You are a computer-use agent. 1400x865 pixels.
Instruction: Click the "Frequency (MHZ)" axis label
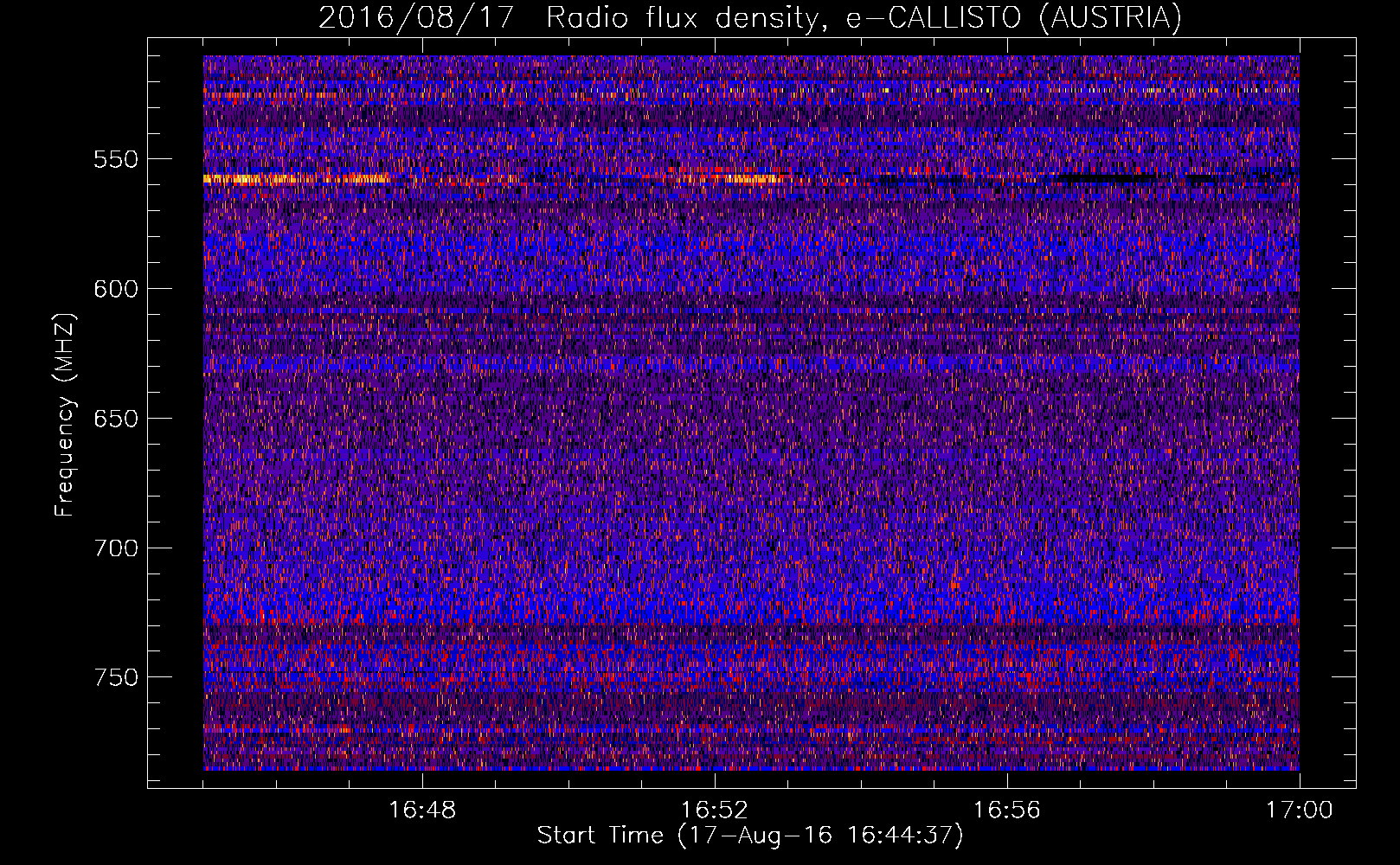tap(65, 415)
